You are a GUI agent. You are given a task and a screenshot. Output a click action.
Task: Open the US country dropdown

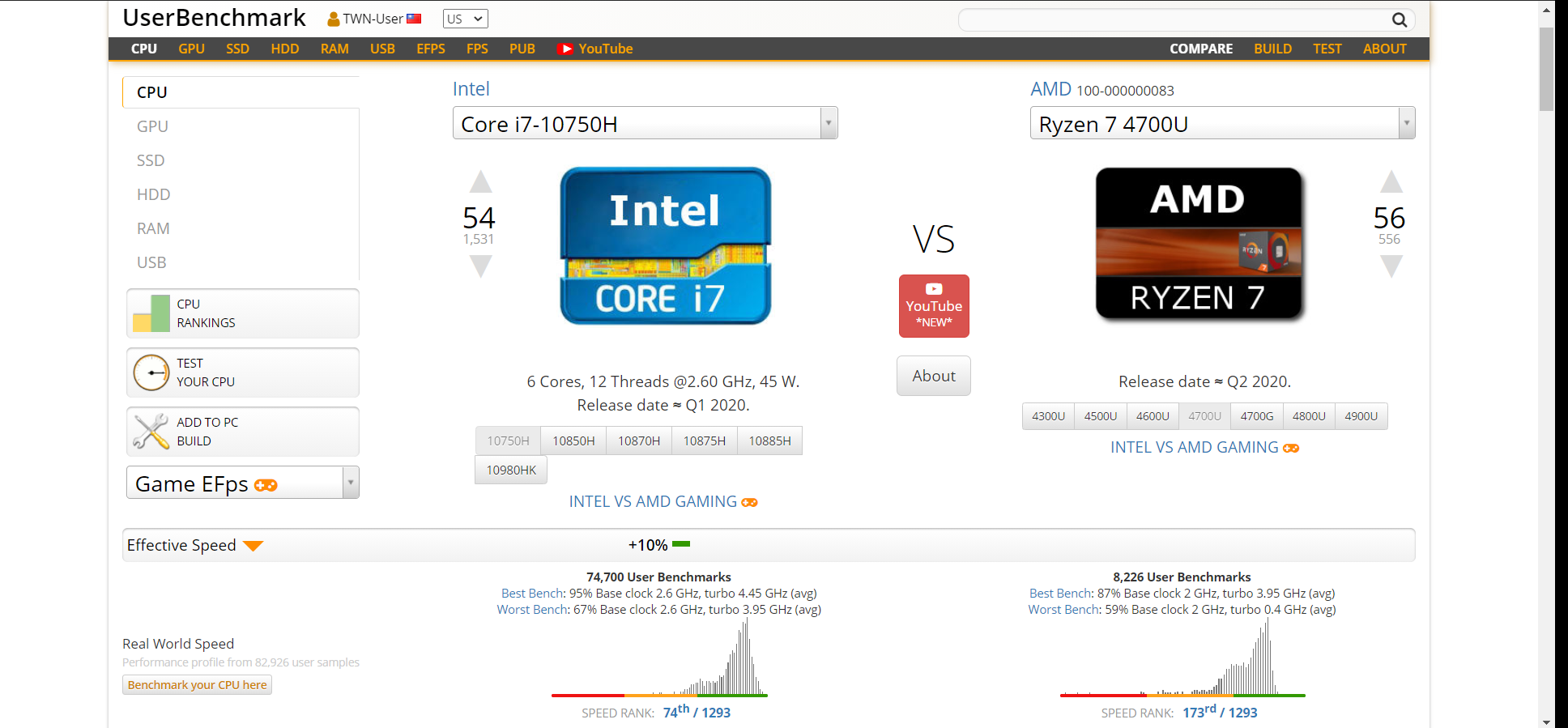point(466,19)
